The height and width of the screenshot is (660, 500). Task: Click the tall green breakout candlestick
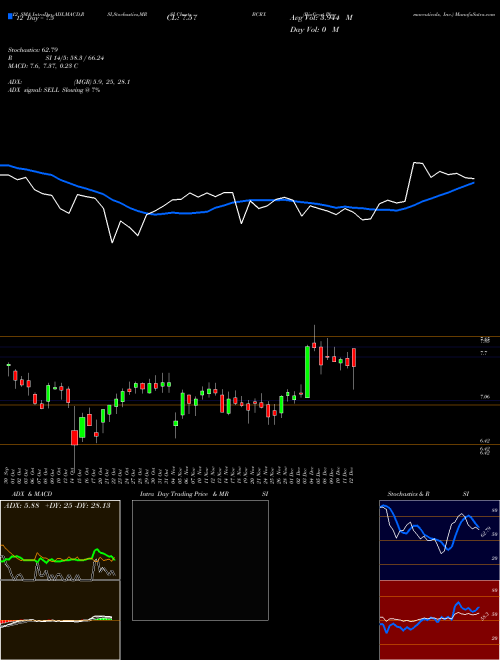pos(308,372)
